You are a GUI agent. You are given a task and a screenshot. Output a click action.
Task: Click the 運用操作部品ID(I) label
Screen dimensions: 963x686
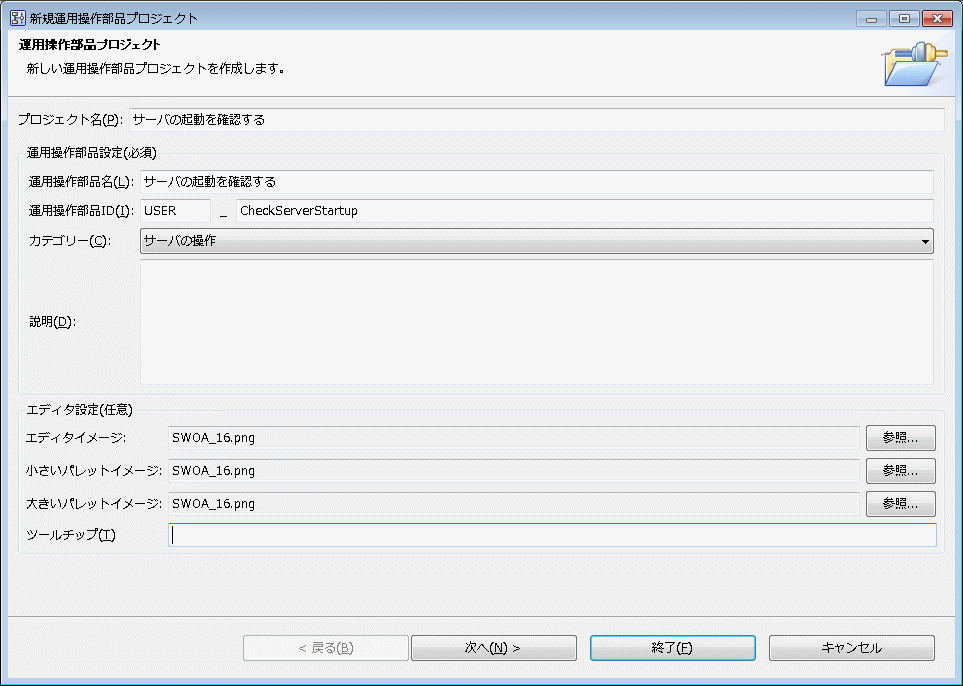[x=81, y=211]
